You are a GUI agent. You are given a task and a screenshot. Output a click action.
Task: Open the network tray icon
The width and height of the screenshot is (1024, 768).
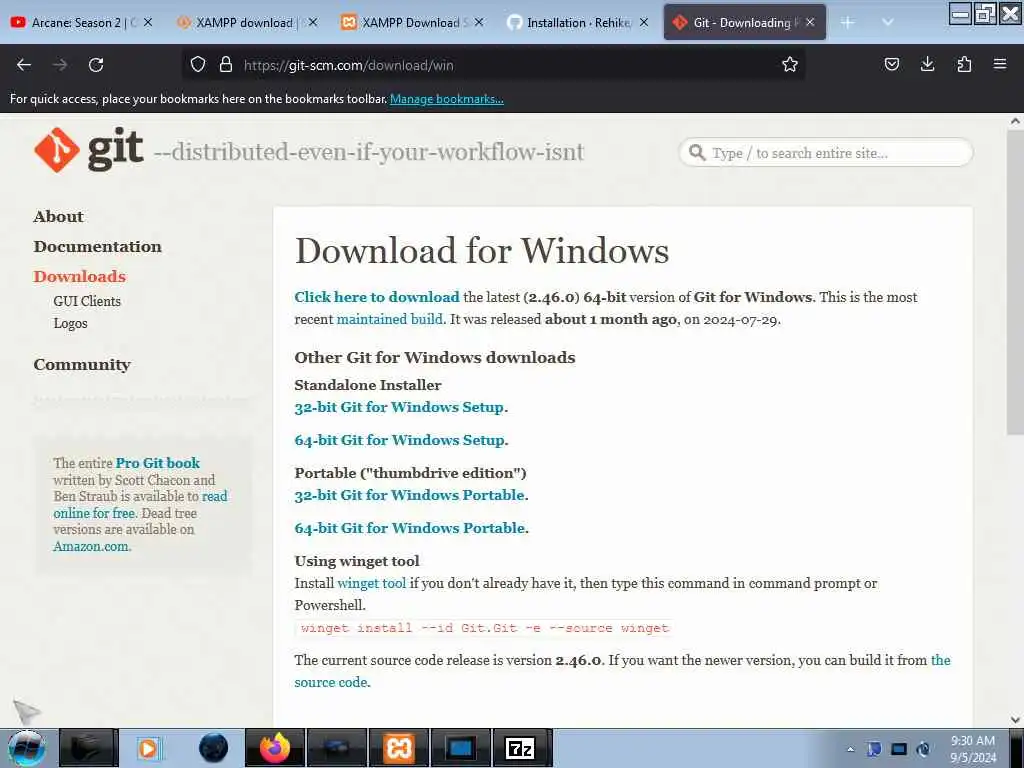899,749
